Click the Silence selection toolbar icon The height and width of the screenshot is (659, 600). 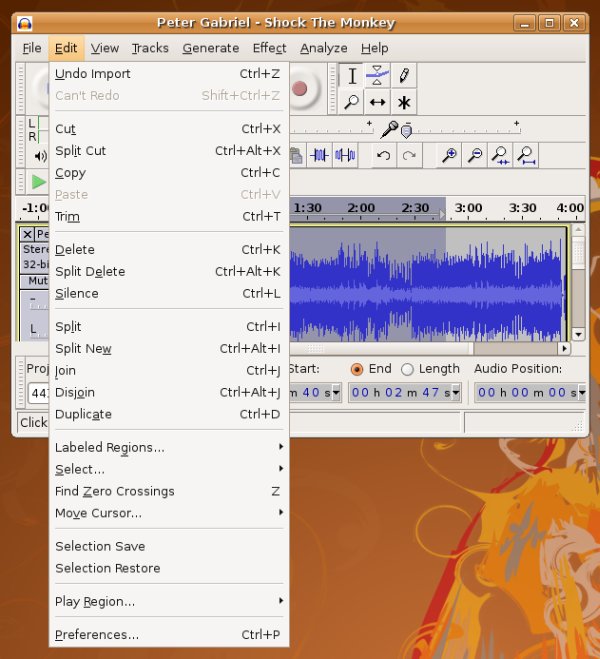pos(345,156)
